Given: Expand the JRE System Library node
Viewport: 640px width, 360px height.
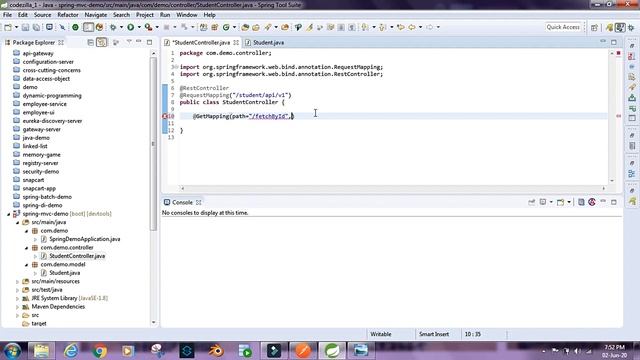Looking at the screenshot, I should (x=18, y=298).
